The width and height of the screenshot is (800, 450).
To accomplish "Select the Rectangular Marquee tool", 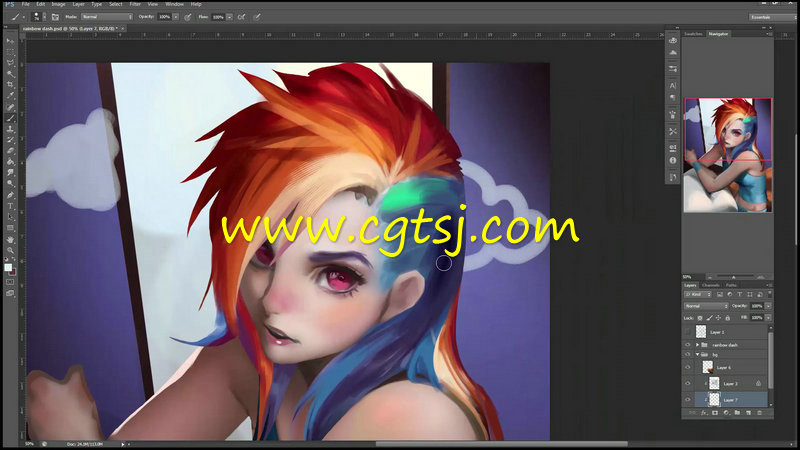I will (10, 52).
